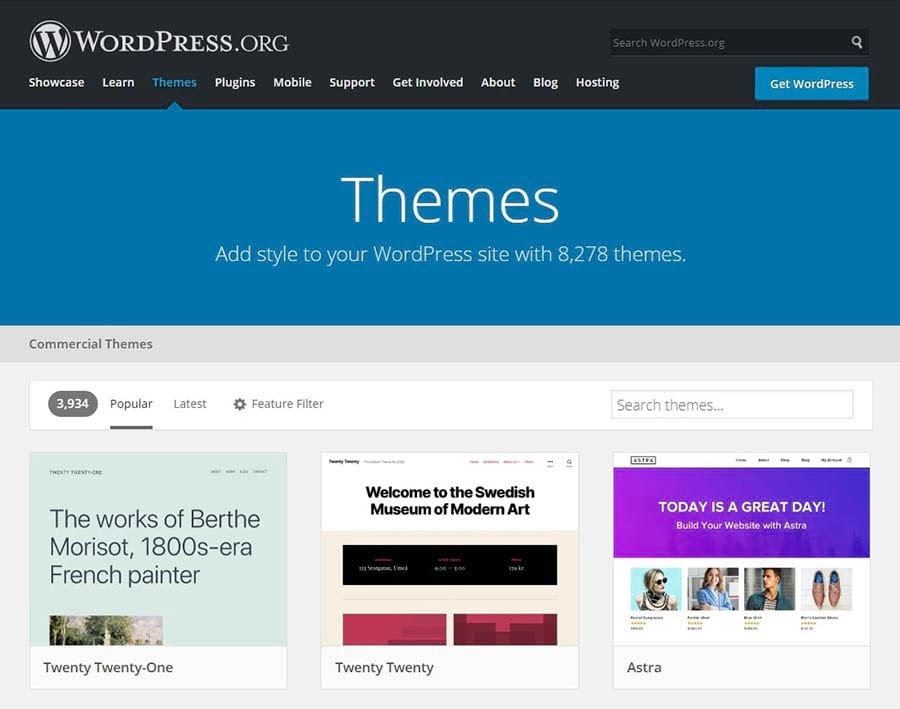The image size is (900, 709).
Task: Select the Popular tab
Action: click(131, 404)
